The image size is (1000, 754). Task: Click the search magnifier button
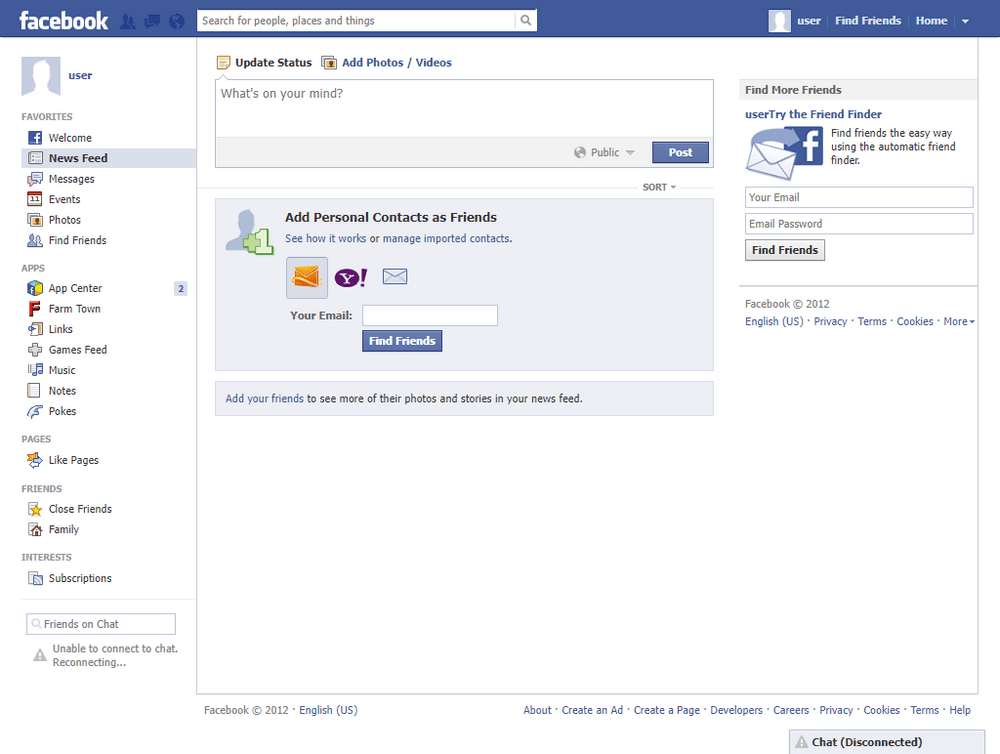[526, 20]
